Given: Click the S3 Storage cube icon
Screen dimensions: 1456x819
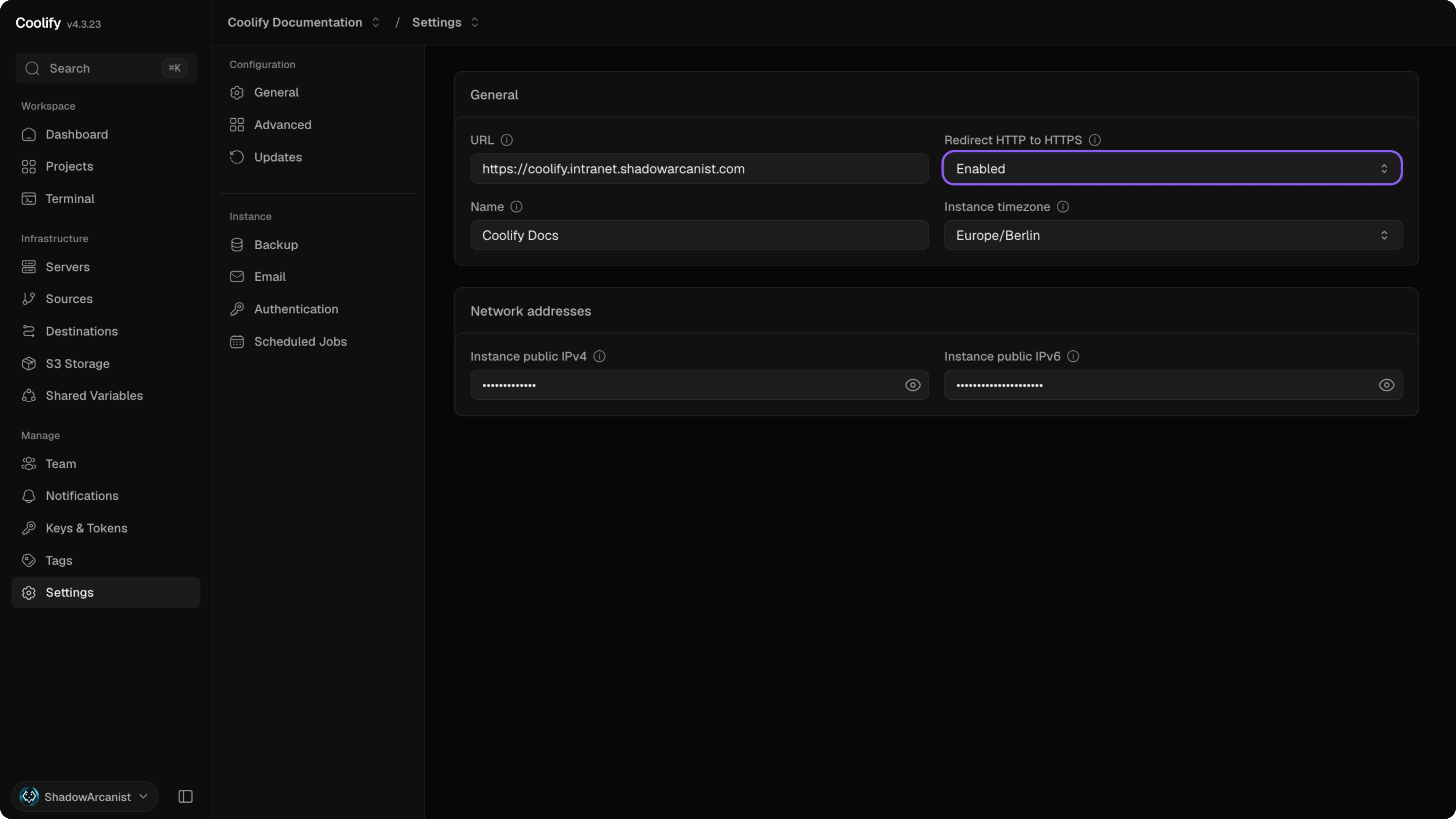Looking at the screenshot, I should 28,364.
